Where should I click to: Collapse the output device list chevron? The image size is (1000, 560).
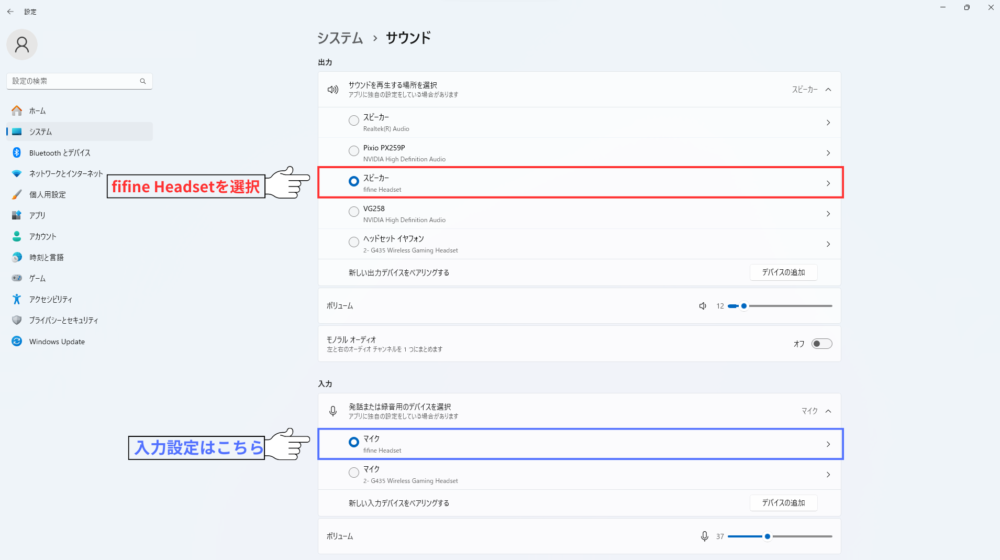point(828,90)
